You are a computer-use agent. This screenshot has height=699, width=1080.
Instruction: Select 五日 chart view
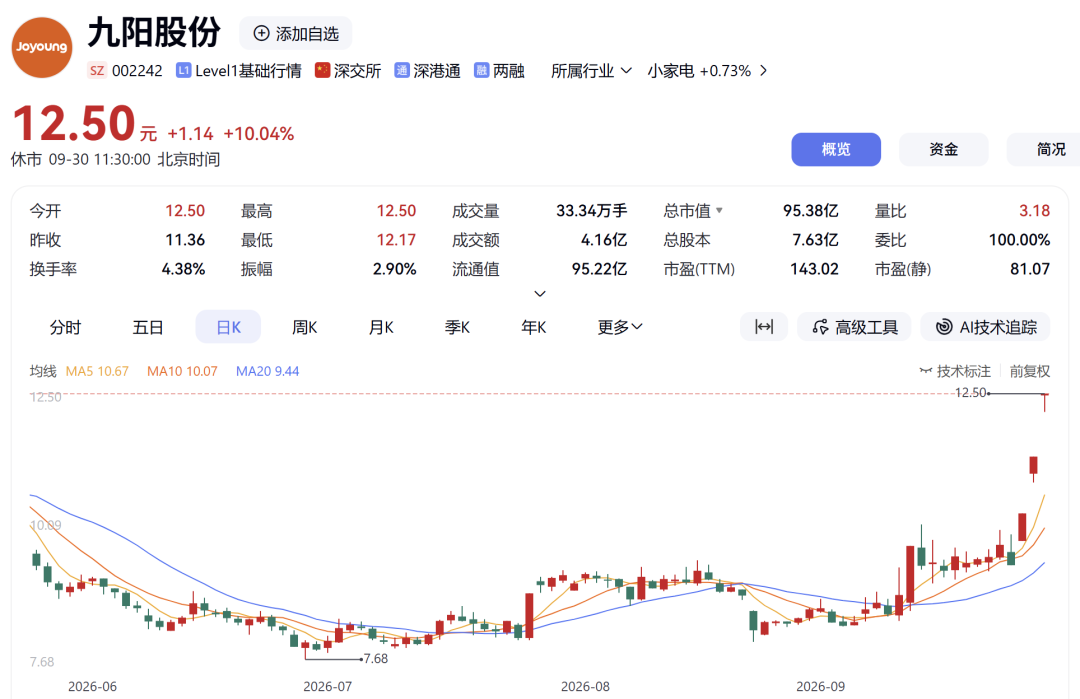tap(147, 326)
